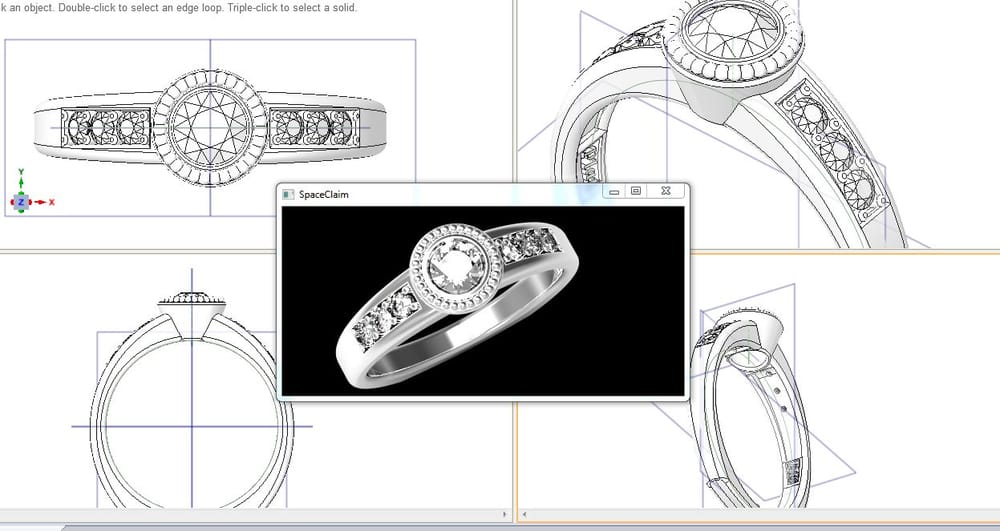Maximize the SpaceClaim render preview window
1000x531 pixels.
click(636, 191)
